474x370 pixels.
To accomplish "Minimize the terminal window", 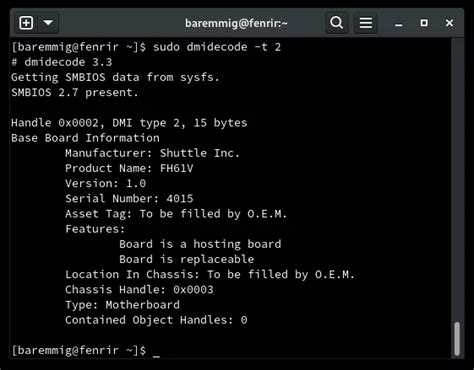I will point(399,23).
